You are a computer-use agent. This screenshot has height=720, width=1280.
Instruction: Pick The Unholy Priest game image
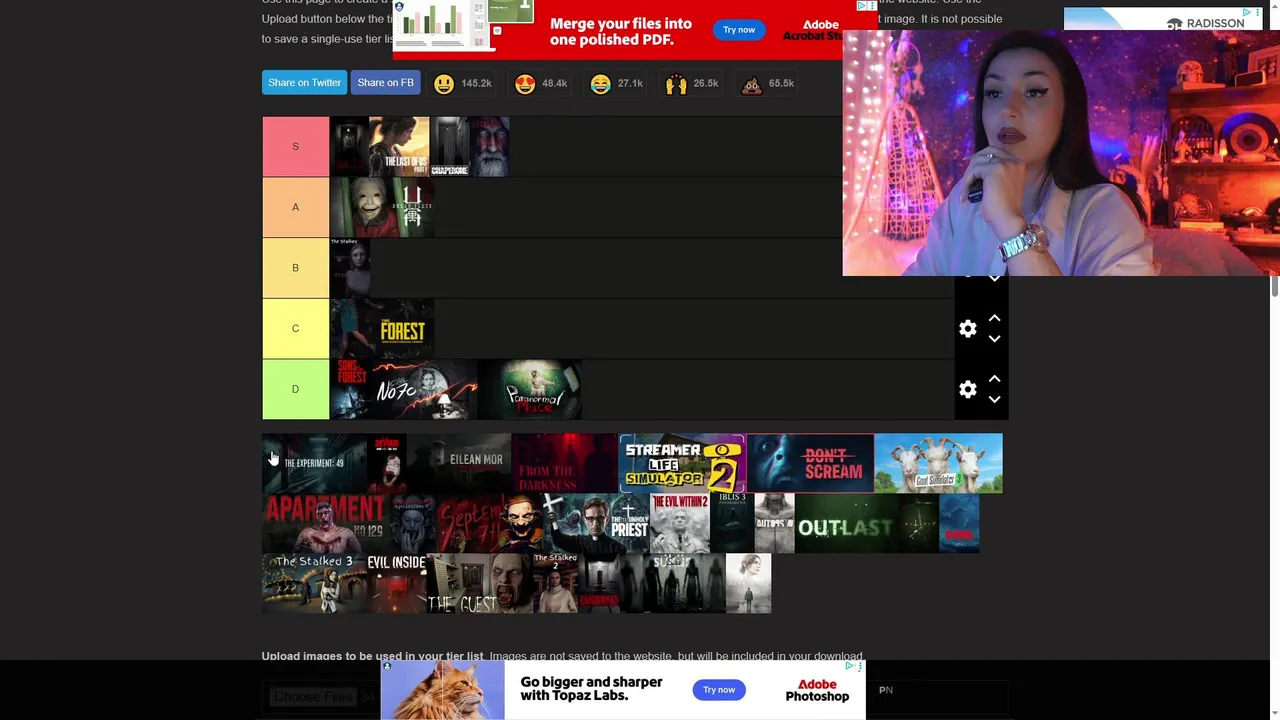click(x=597, y=523)
